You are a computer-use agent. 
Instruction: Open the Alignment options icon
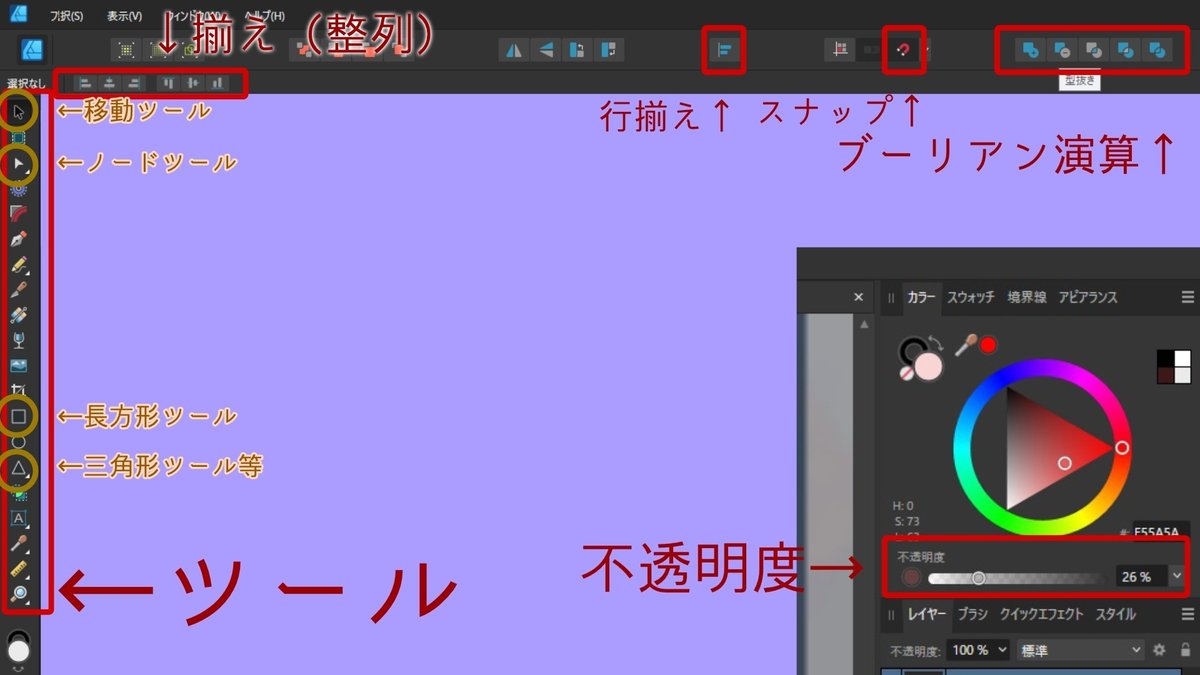click(725, 49)
